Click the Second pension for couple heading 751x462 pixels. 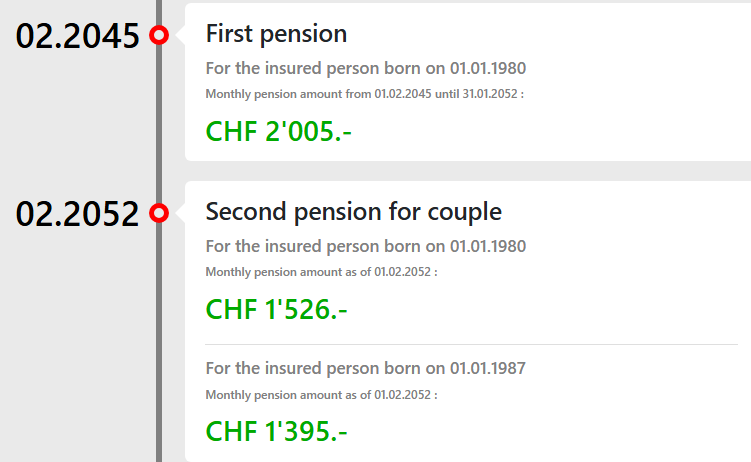tap(353, 212)
